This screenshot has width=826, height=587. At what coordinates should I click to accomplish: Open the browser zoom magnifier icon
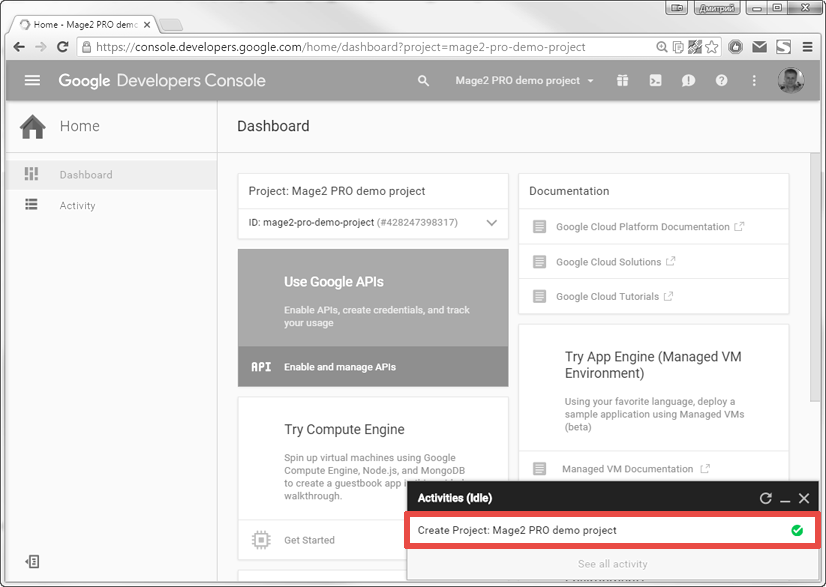point(662,47)
